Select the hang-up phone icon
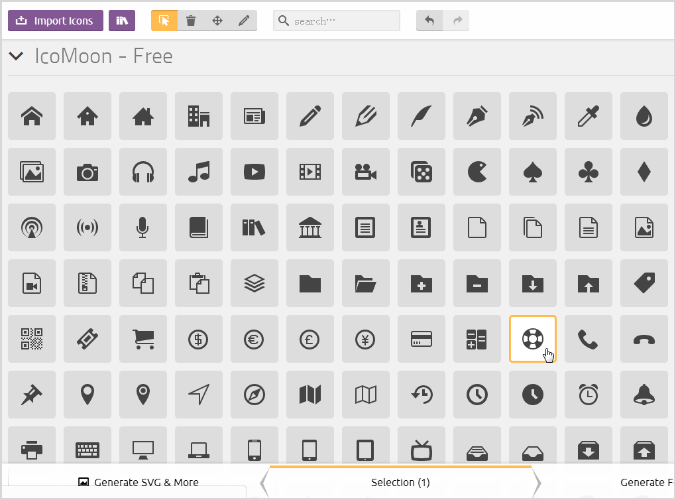The image size is (676, 500). click(x=644, y=339)
